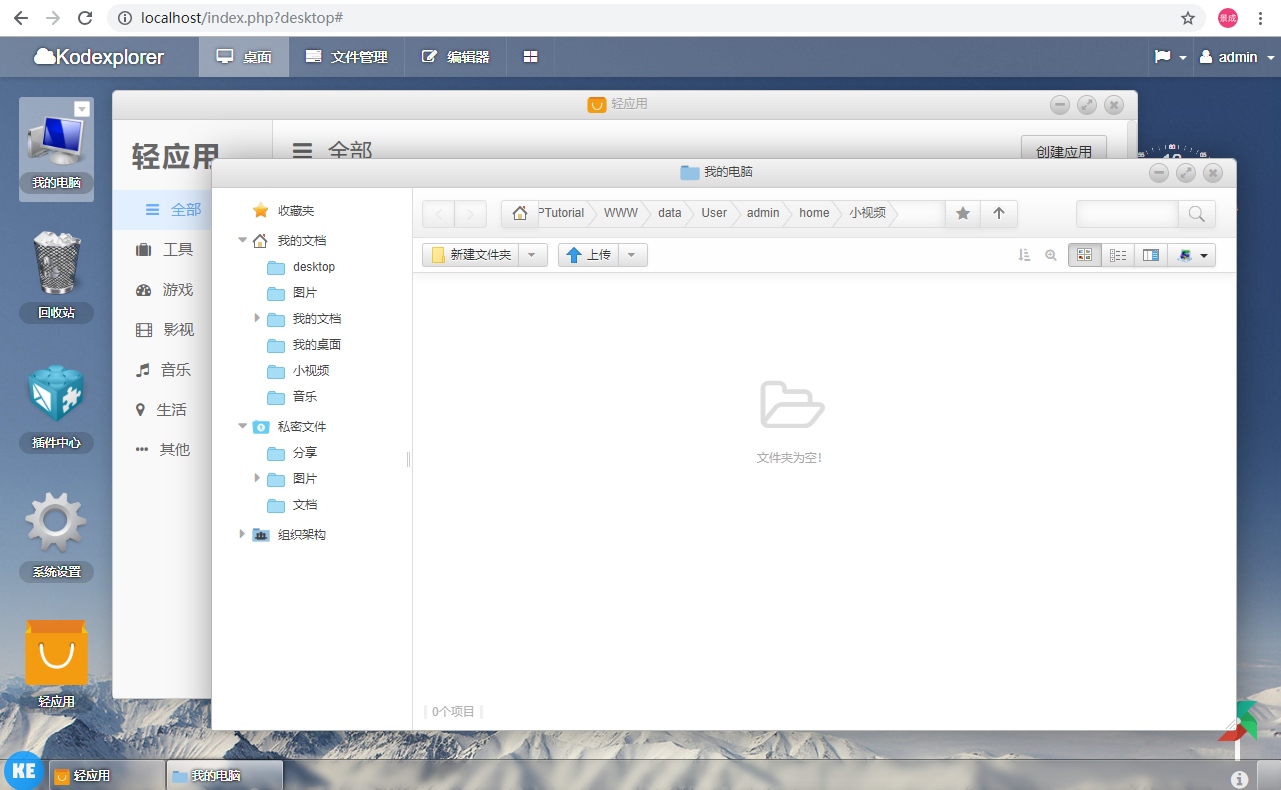This screenshot has height=790, width=1281.
Task: Click the 上传 upload button
Action: point(588,255)
